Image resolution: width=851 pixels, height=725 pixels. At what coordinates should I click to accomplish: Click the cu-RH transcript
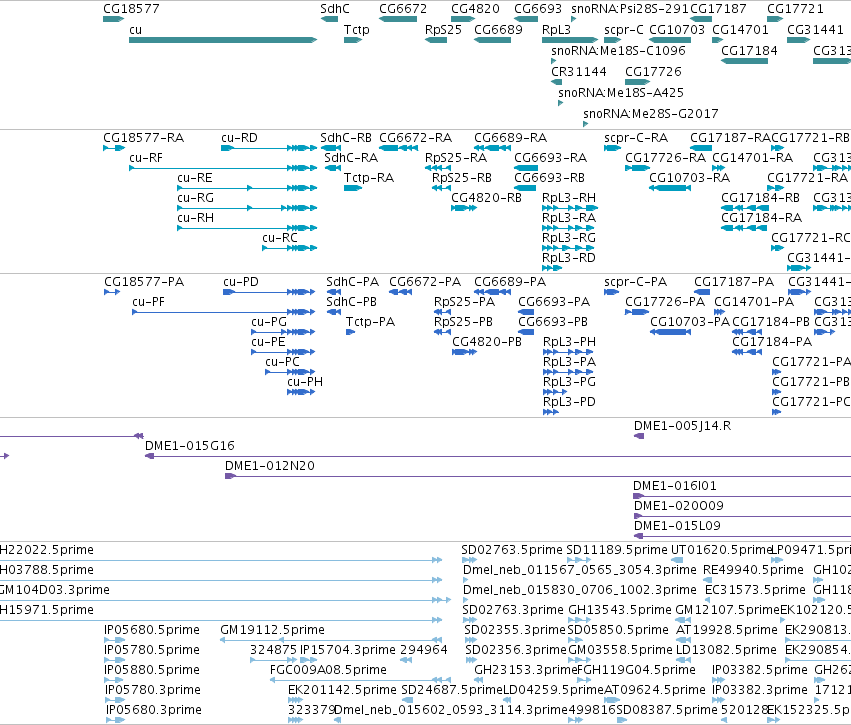click(247, 228)
